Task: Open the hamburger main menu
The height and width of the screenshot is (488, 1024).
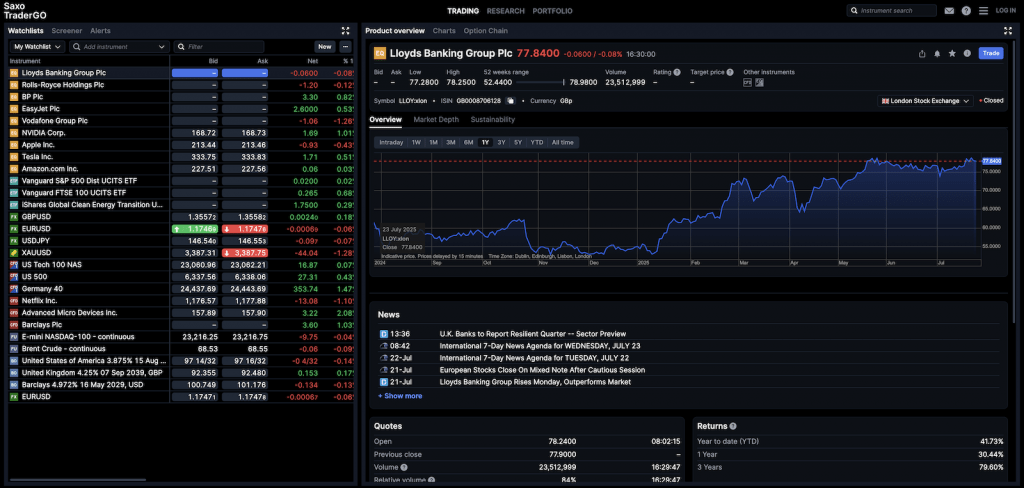Action: click(984, 10)
